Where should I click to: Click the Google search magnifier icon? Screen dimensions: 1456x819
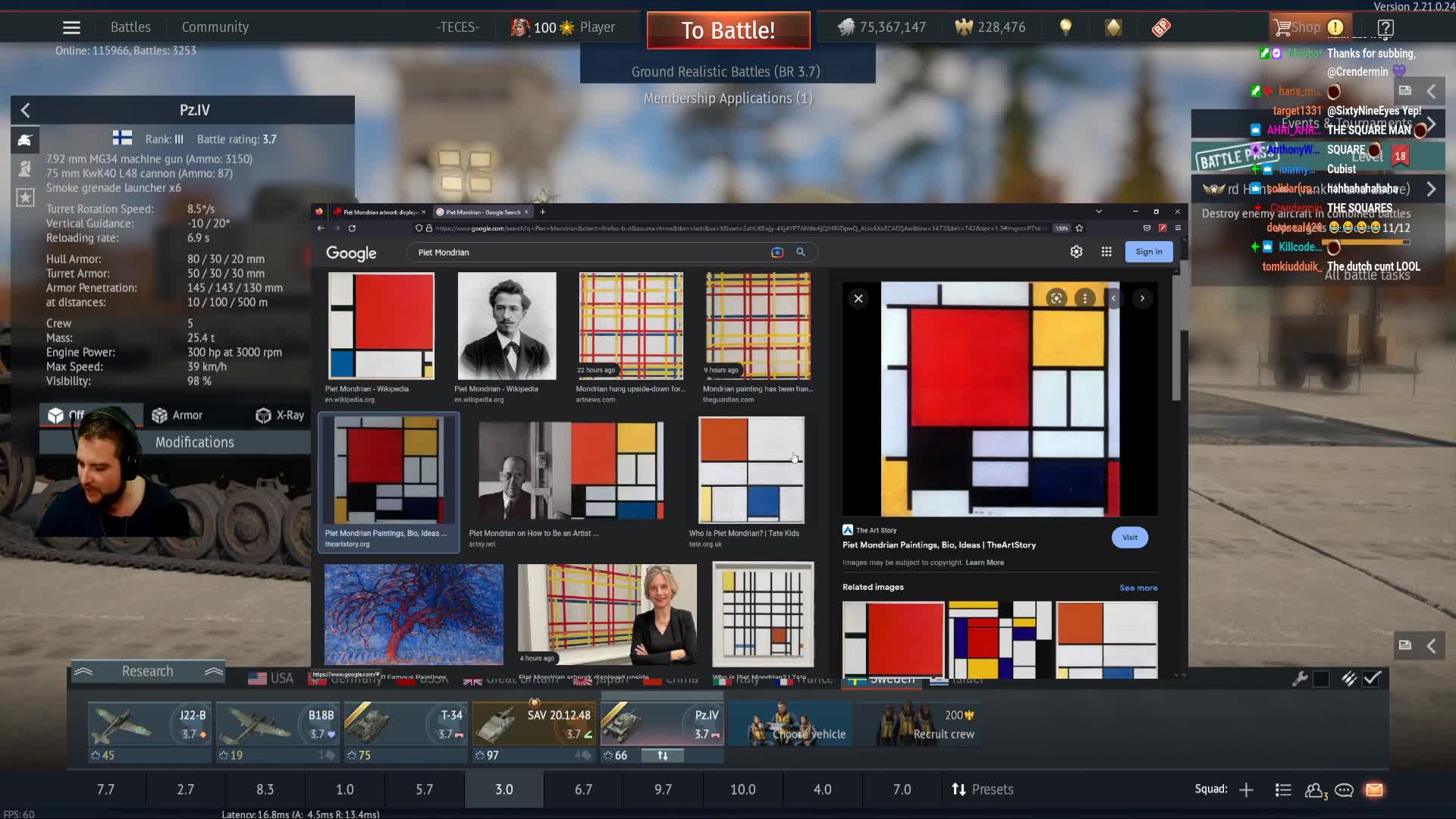point(801,253)
